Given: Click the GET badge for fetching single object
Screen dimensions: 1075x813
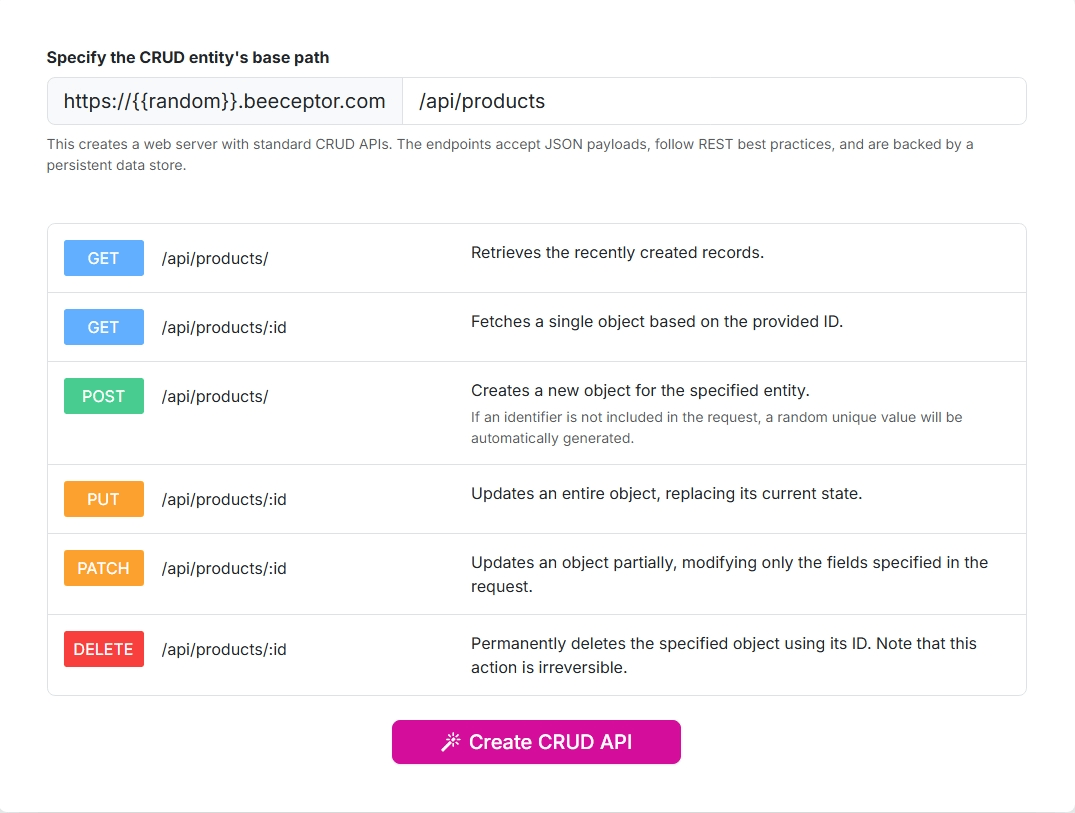Looking at the screenshot, I should 103,327.
